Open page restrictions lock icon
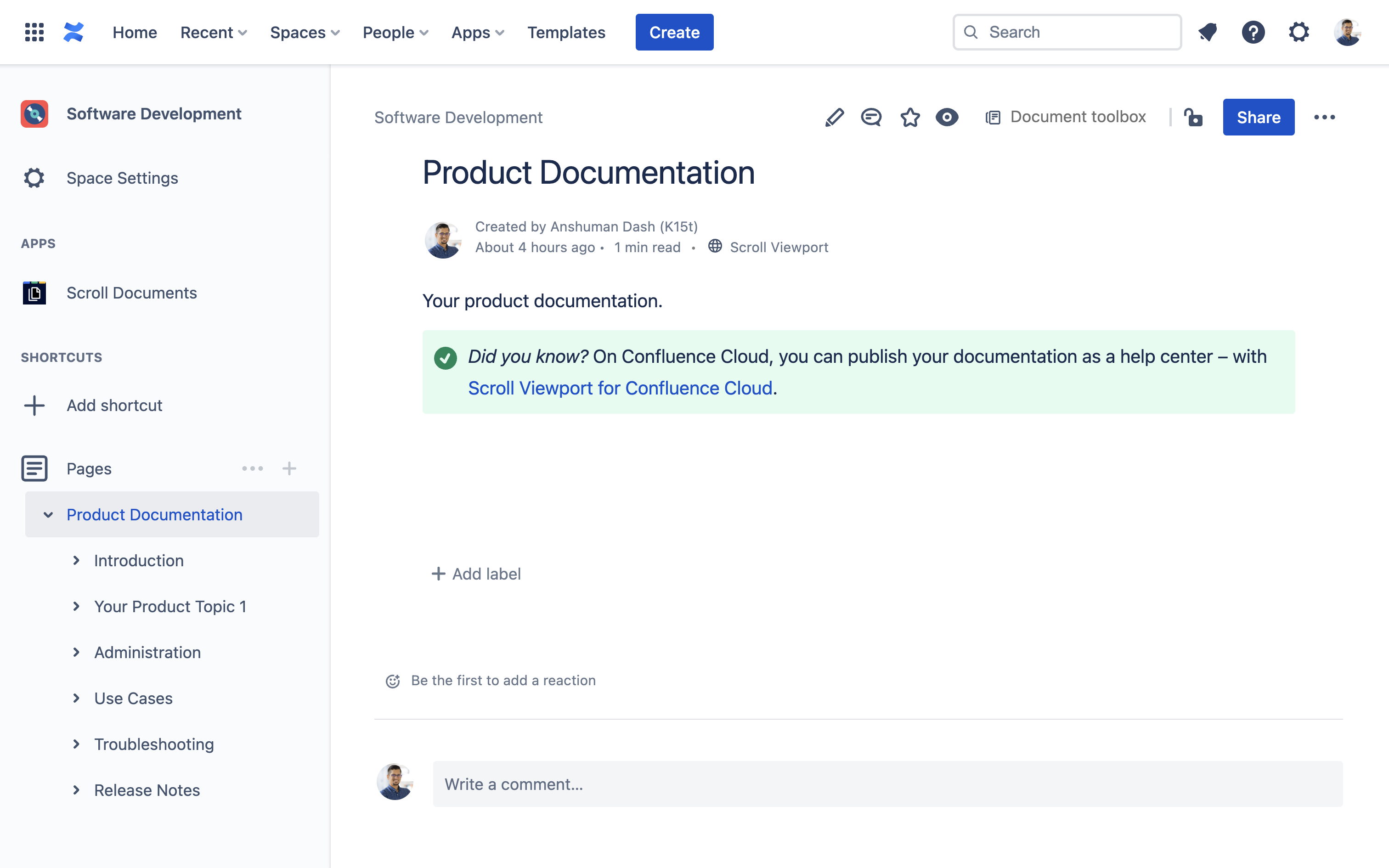 pos(1193,117)
